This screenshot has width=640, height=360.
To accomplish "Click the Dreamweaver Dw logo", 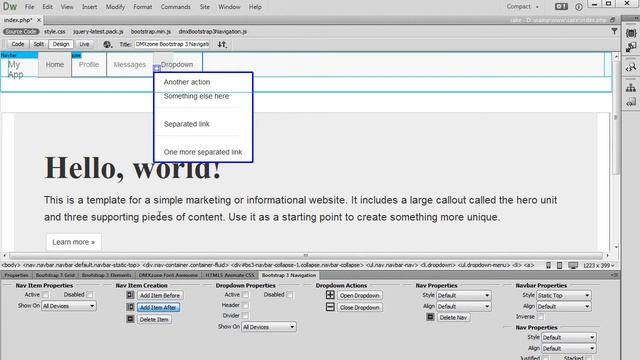I will 10,7.
